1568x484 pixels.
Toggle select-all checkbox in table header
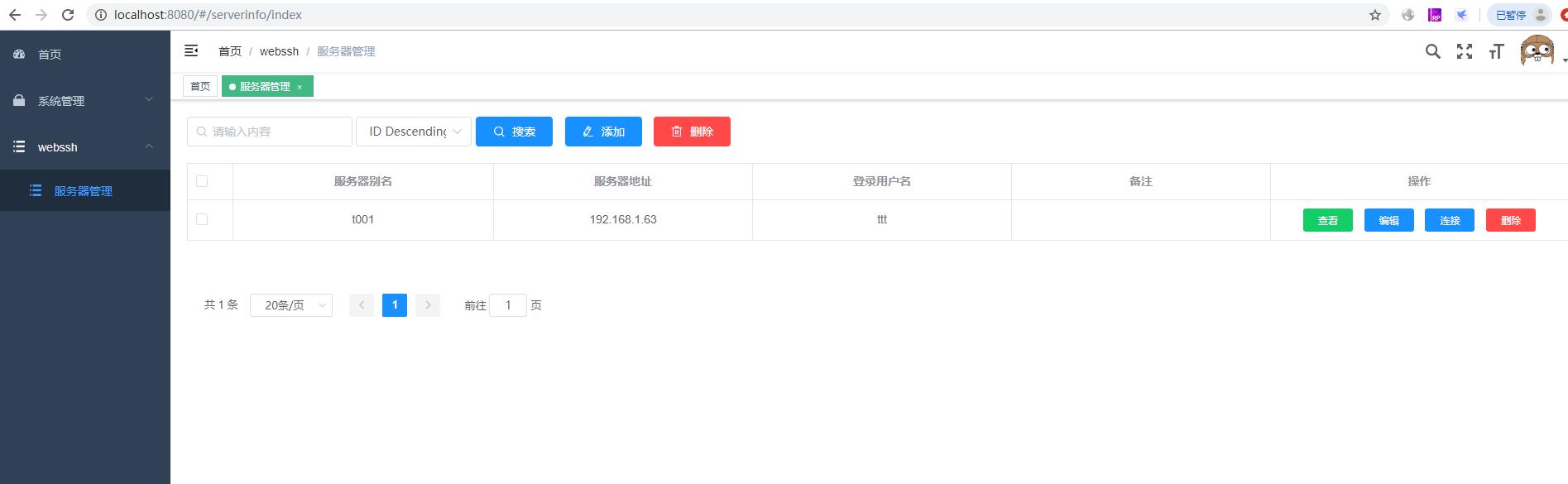coord(202,181)
